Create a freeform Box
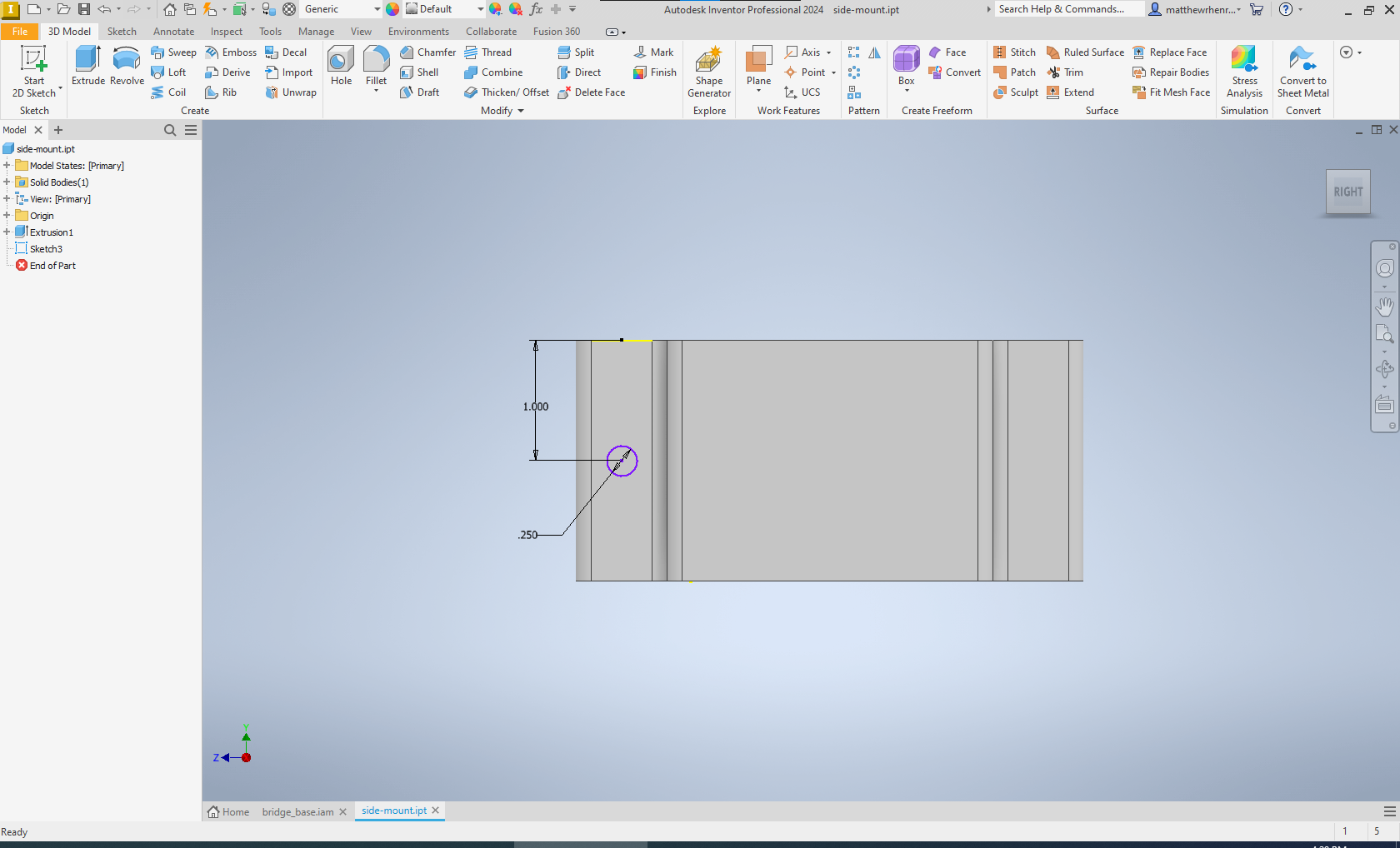 [x=906, y=66]
